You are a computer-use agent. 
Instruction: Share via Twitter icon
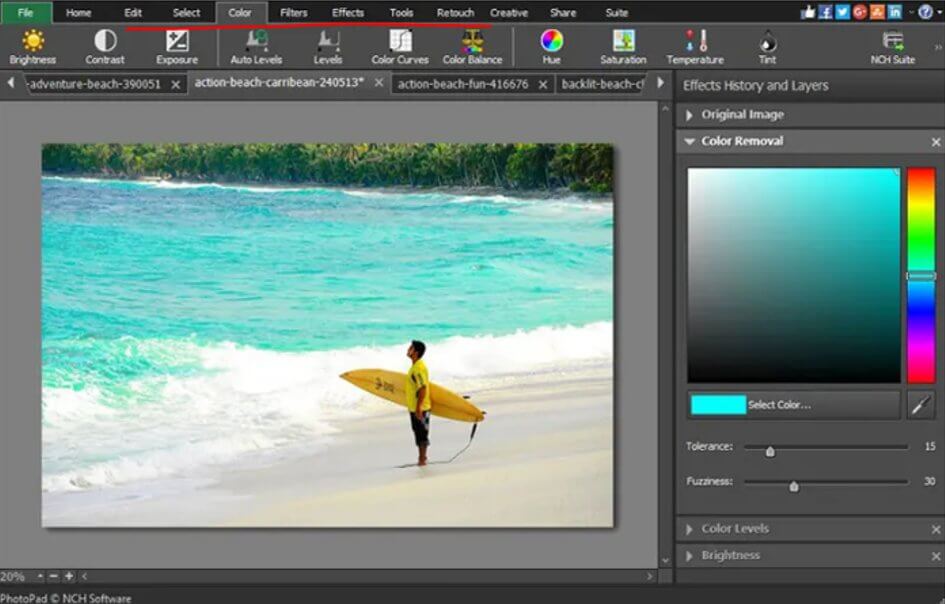(843, 12)
